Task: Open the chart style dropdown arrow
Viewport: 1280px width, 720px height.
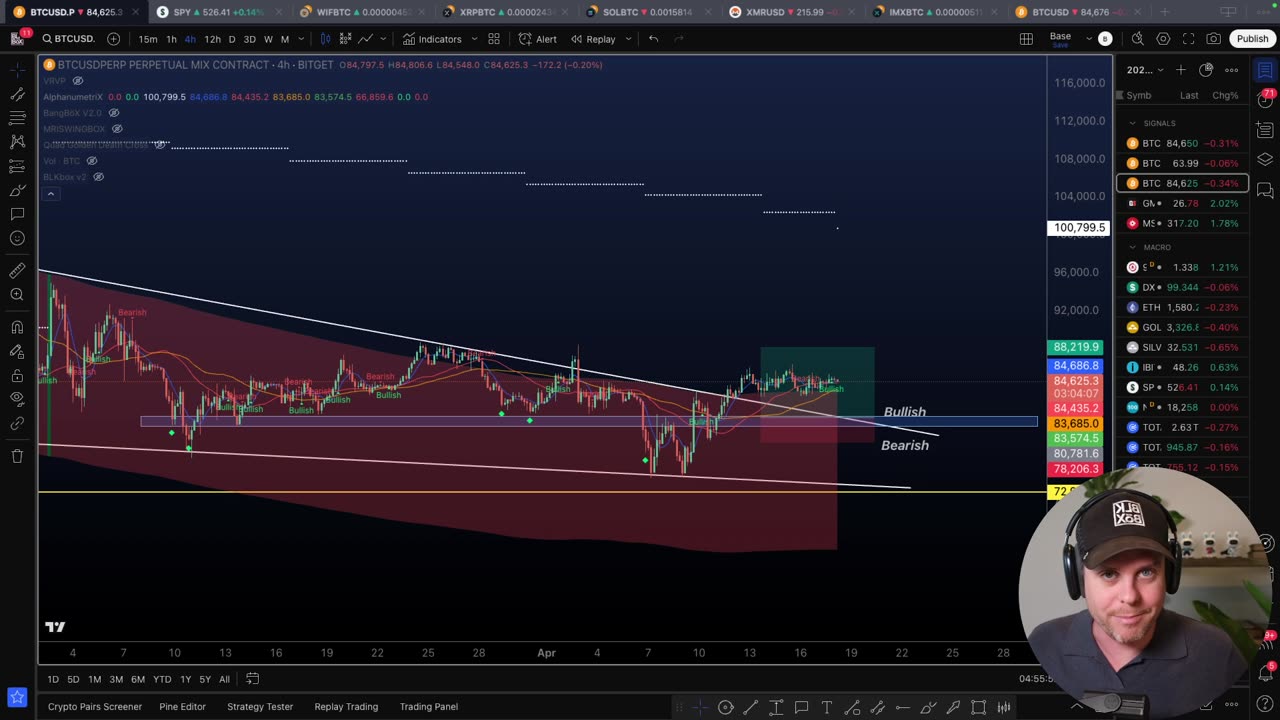Action: (x=383, y=39)
